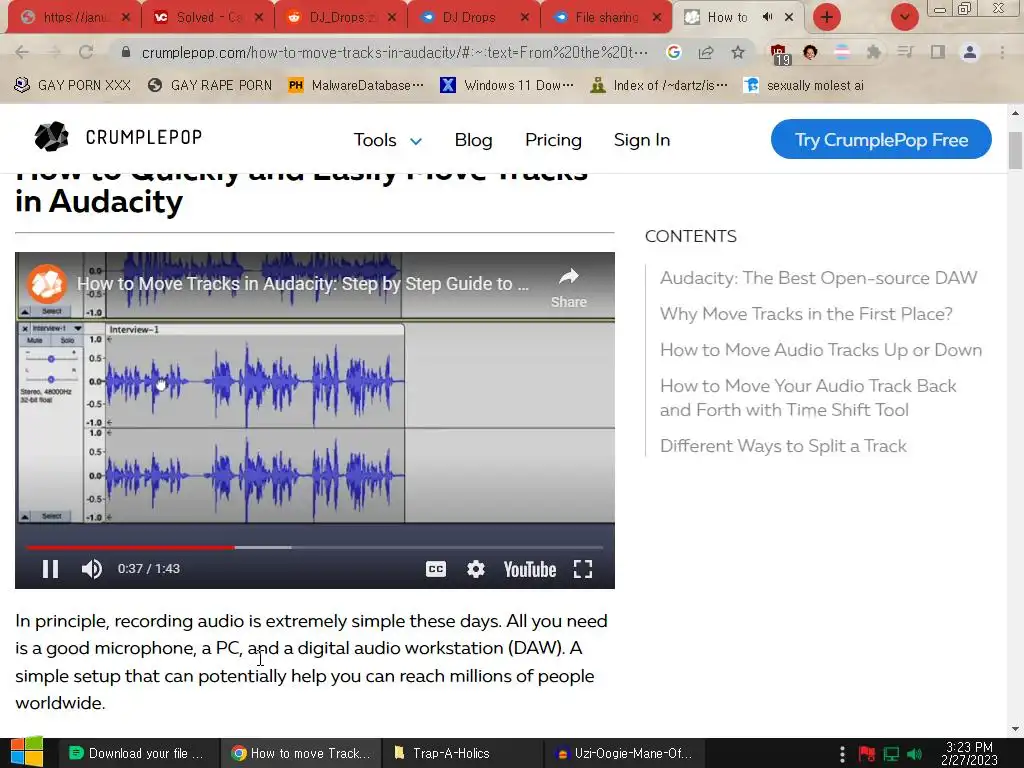The width and height of the screenshot is (1024, 768).
Task: Open Index of /~dartz bookmark
Action: 658,85
